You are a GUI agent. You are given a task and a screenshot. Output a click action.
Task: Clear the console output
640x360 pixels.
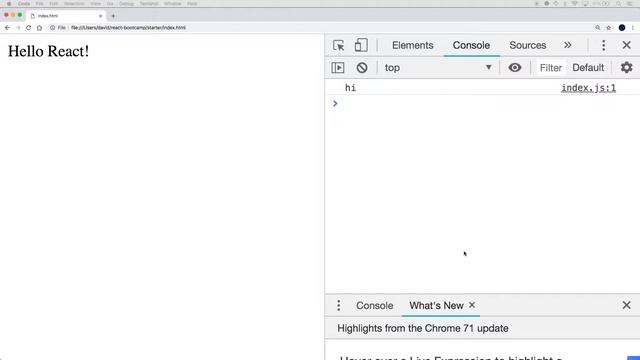click(362, 68)
